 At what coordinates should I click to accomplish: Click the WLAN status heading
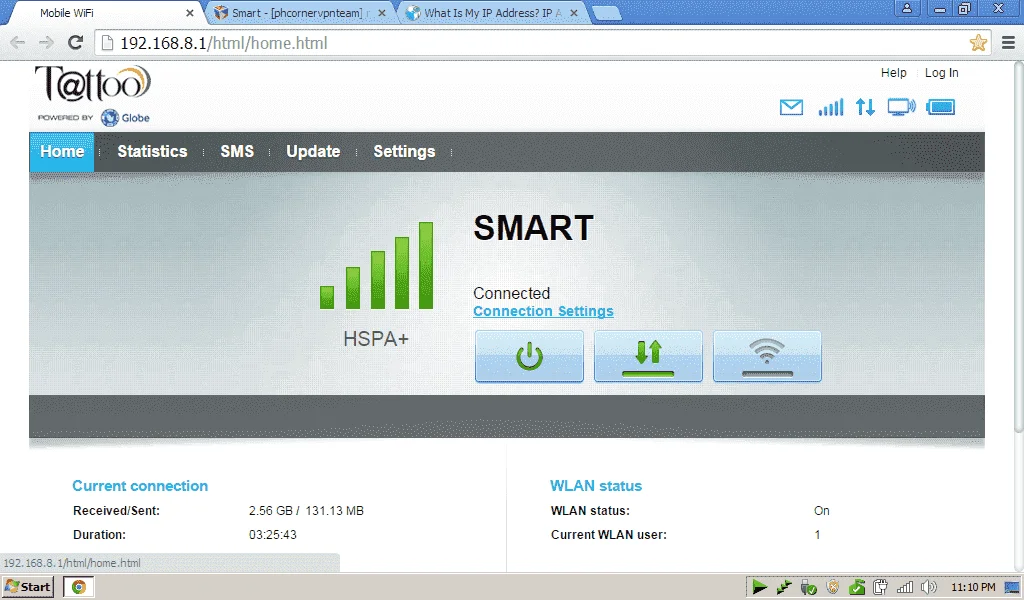[596, 486]
